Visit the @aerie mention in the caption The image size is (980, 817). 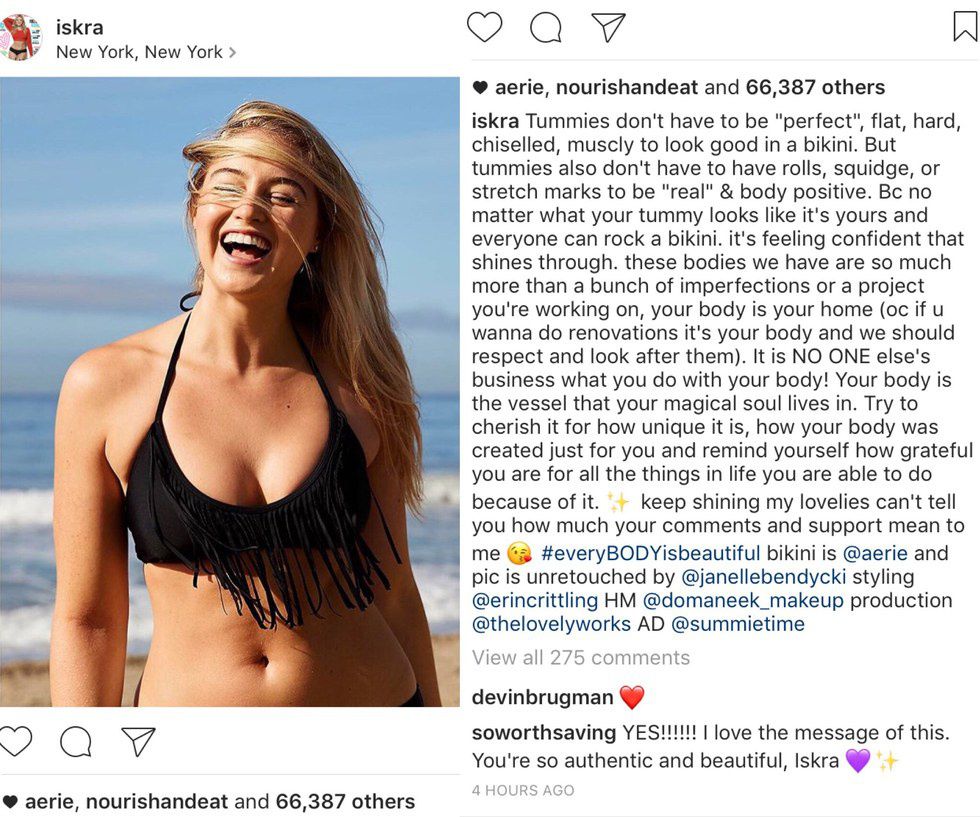point(868,553)
